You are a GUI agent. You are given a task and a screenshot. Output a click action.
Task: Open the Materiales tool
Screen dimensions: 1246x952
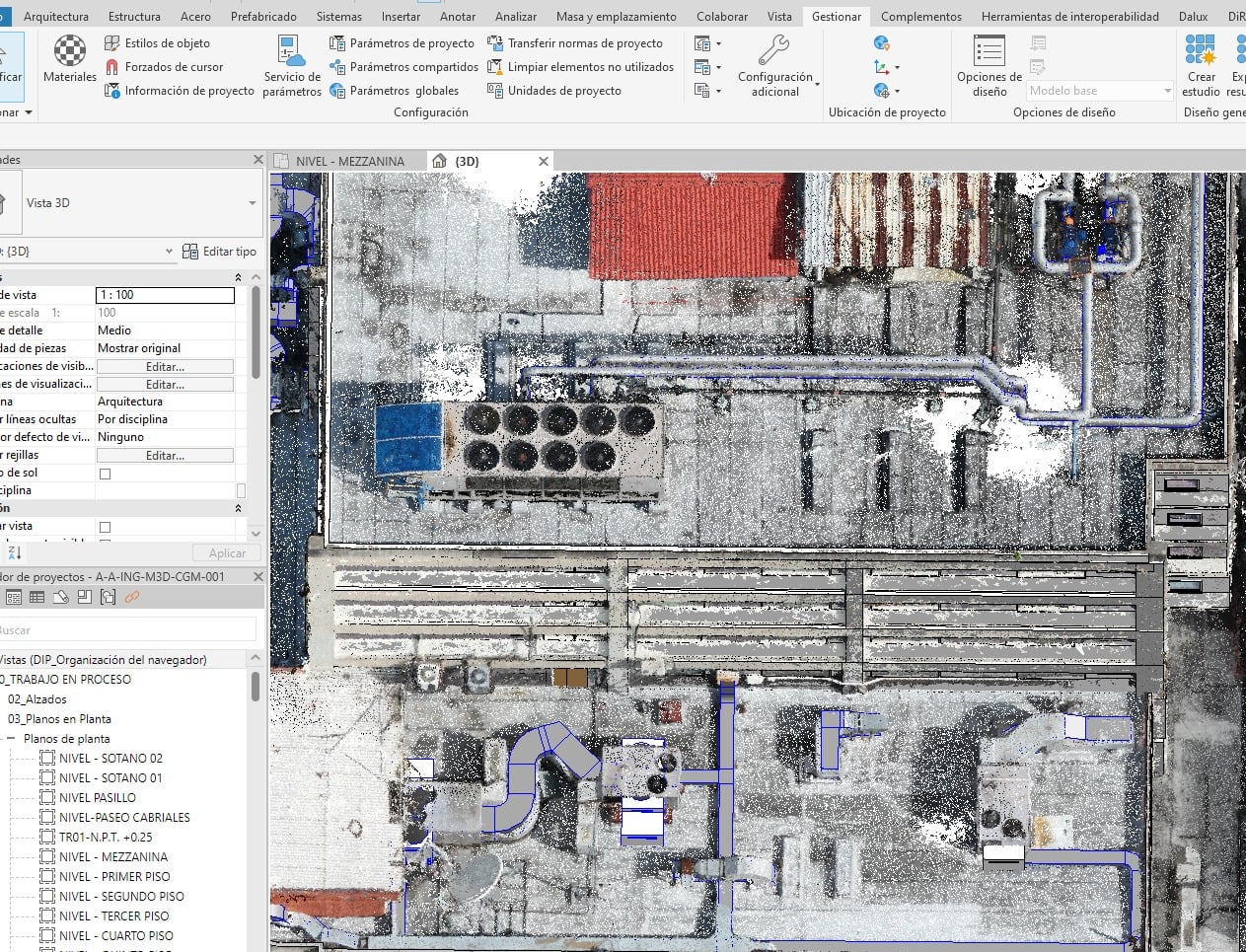[69, 59]
